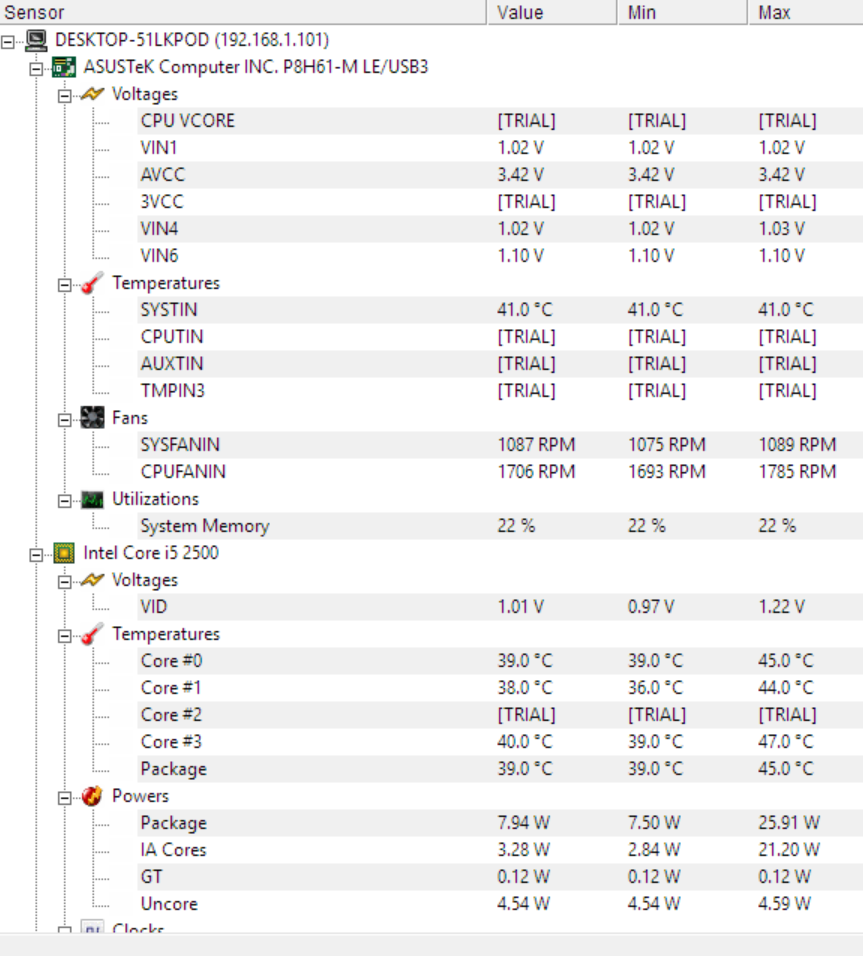This screenshot has width=863, height=956.
Task: Click the Sensor column header
Action: 243,12
